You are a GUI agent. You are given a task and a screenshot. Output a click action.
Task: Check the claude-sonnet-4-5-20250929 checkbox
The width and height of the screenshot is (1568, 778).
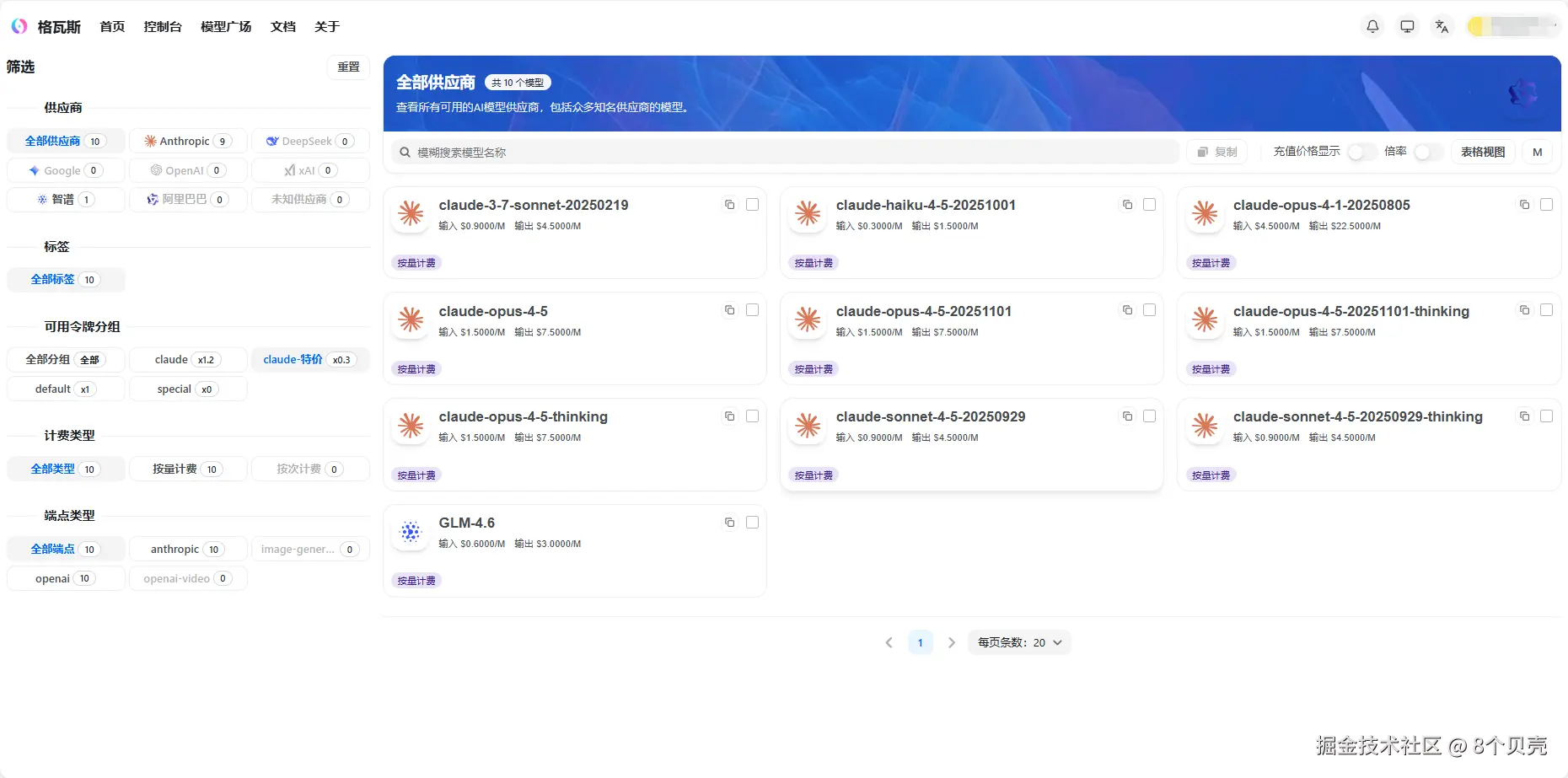(1149, 416)
